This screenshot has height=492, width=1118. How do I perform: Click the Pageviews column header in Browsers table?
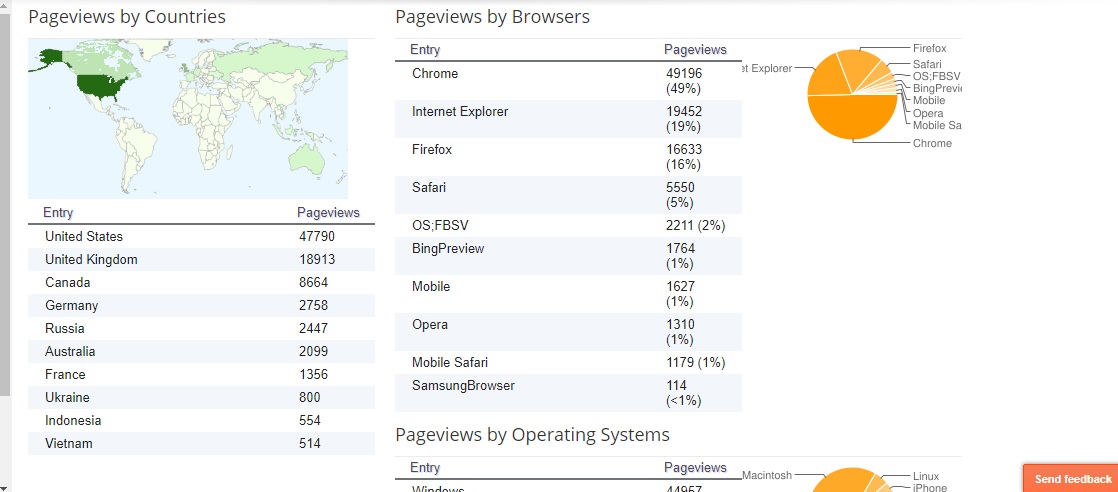point(695,50)
